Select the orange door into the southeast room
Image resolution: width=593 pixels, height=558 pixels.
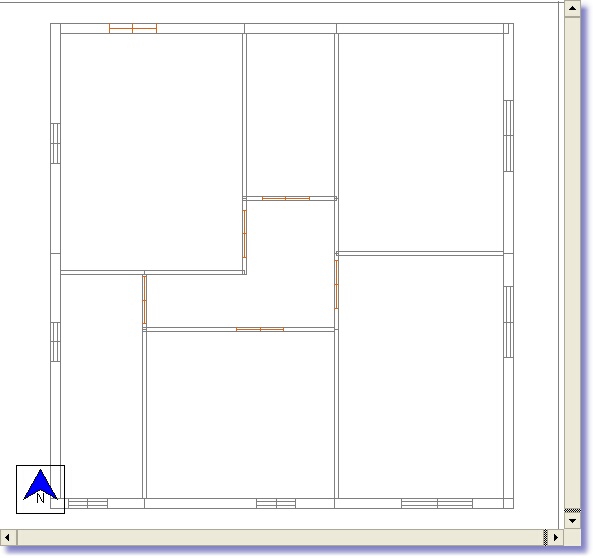pyautogui.click(x=337, y=284)
